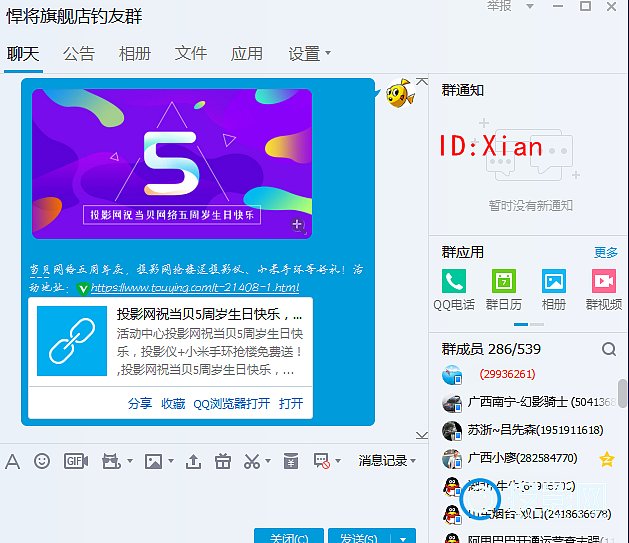Open dropdown arrow next to 举报
Screen dimensions: 629x543
(x=530, y=6)
